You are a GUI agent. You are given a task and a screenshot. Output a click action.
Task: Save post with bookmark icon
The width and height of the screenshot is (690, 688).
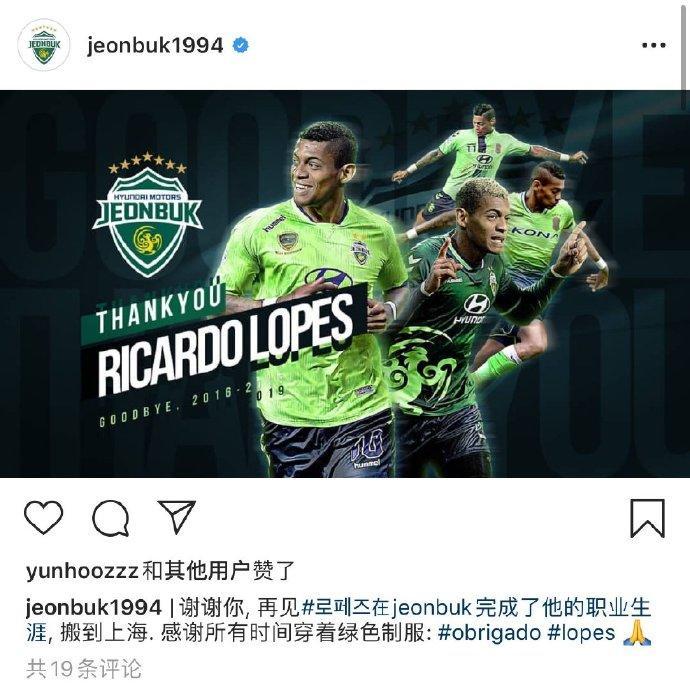pyautogui.click(x=647, y=518)
